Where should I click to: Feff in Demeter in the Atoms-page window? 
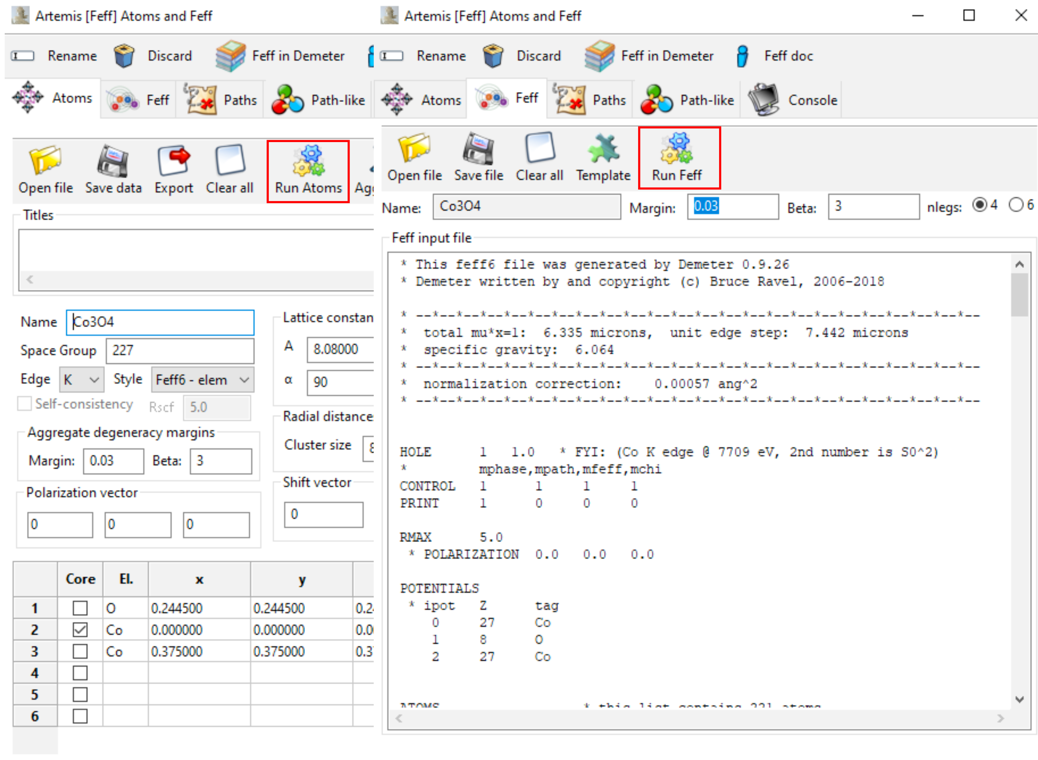(x=280, y=56)
